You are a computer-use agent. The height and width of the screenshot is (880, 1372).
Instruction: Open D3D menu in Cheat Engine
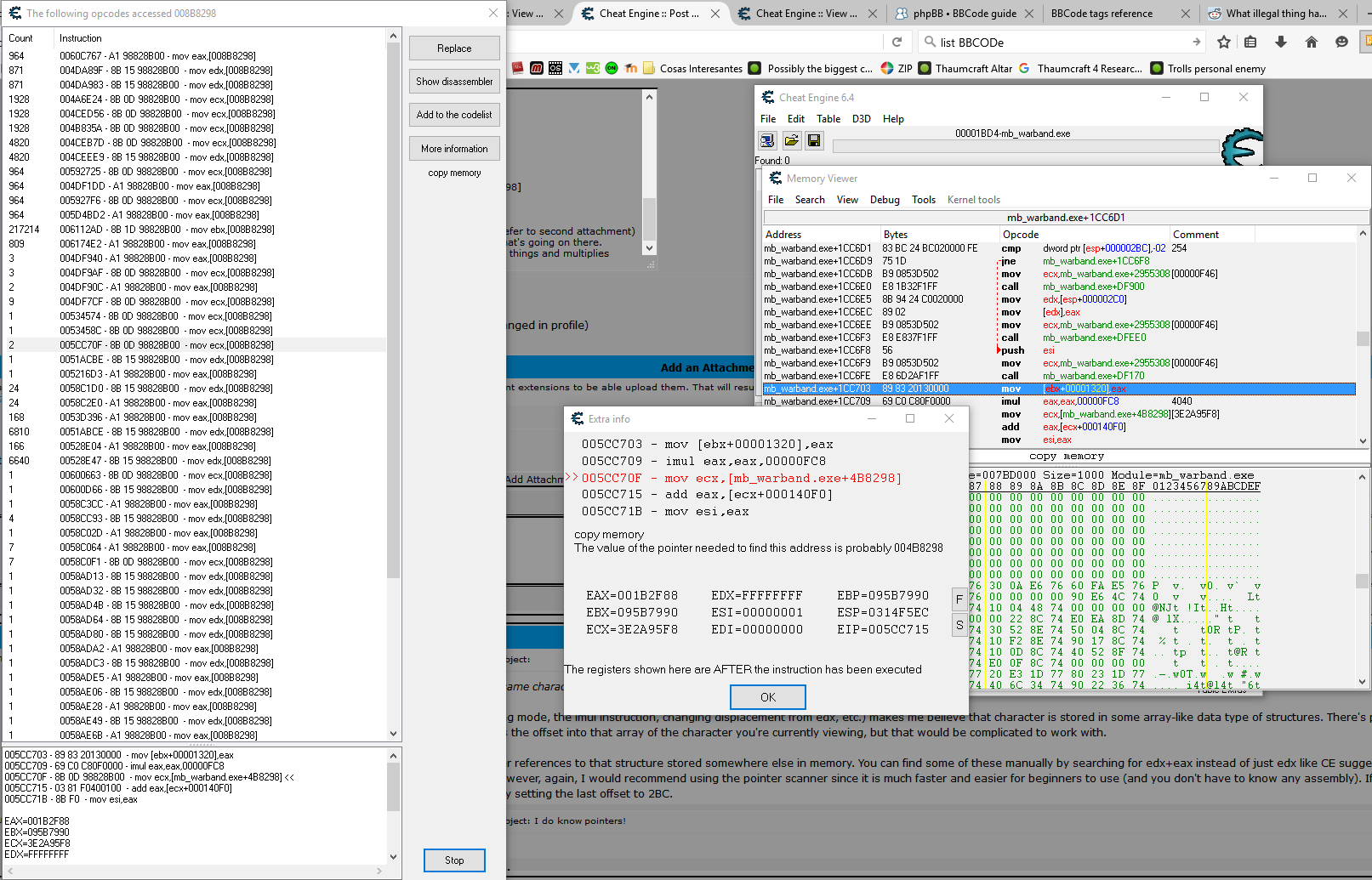click(862, 119)
